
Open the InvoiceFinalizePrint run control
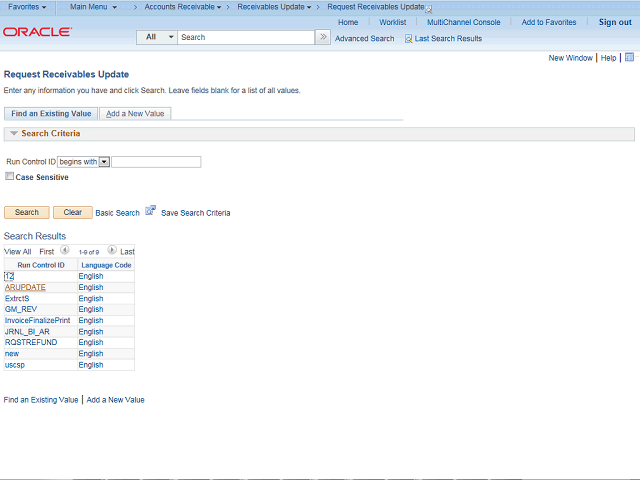pyautogui.click(x=38, y=320)
